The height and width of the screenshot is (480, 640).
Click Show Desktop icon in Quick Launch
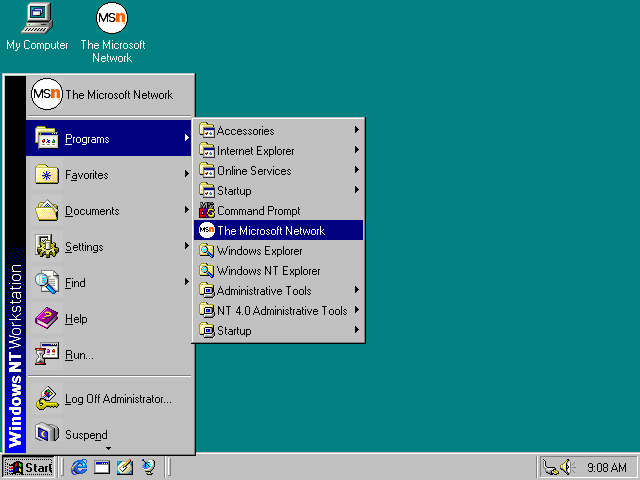point(125,467)
